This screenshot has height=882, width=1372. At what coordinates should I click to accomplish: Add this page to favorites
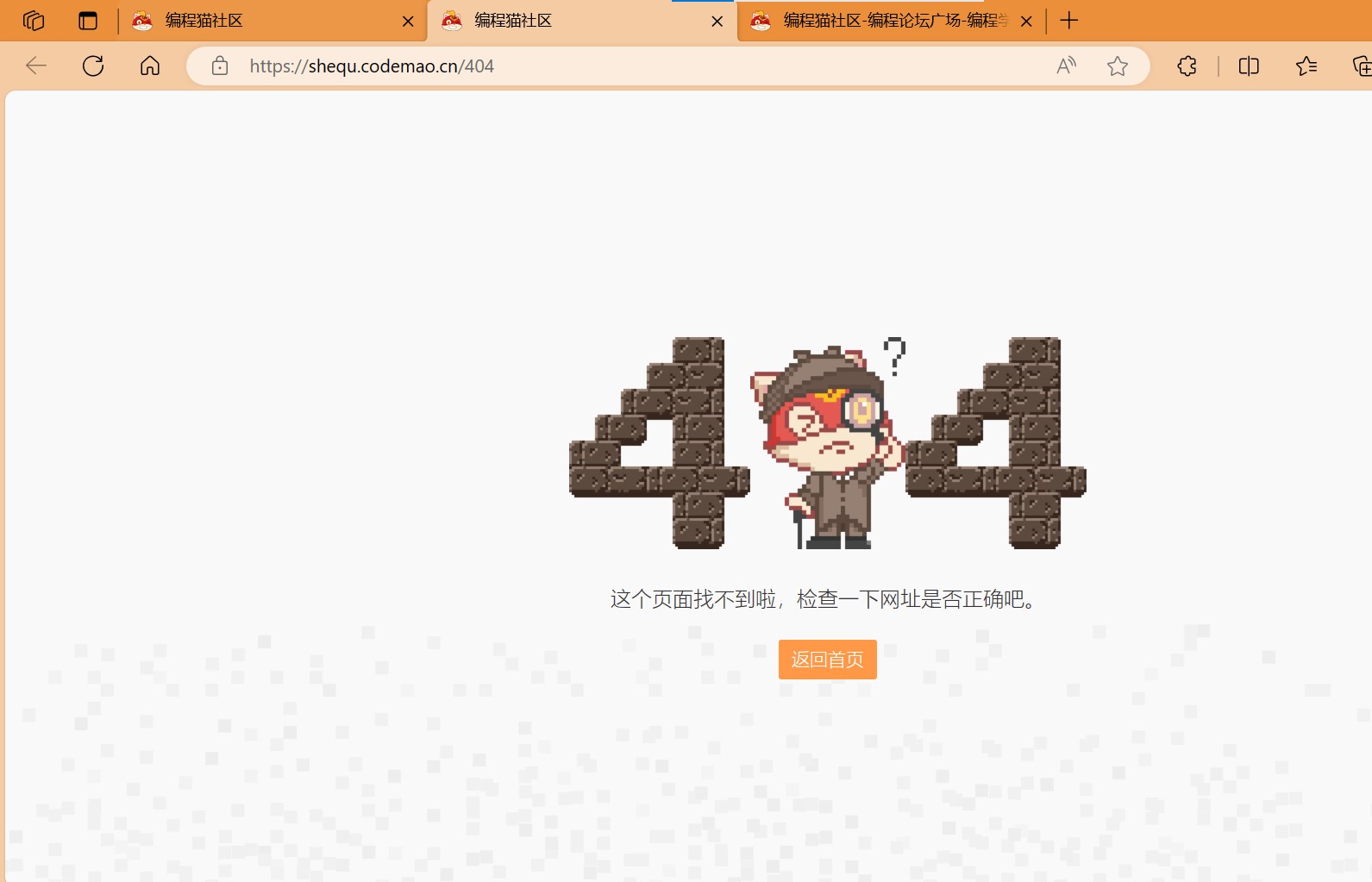coord(1118,66)
